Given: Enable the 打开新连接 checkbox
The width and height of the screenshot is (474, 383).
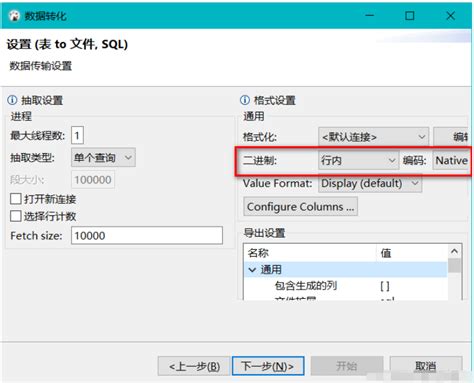Looking at the screenshot, I should point(16,199).
